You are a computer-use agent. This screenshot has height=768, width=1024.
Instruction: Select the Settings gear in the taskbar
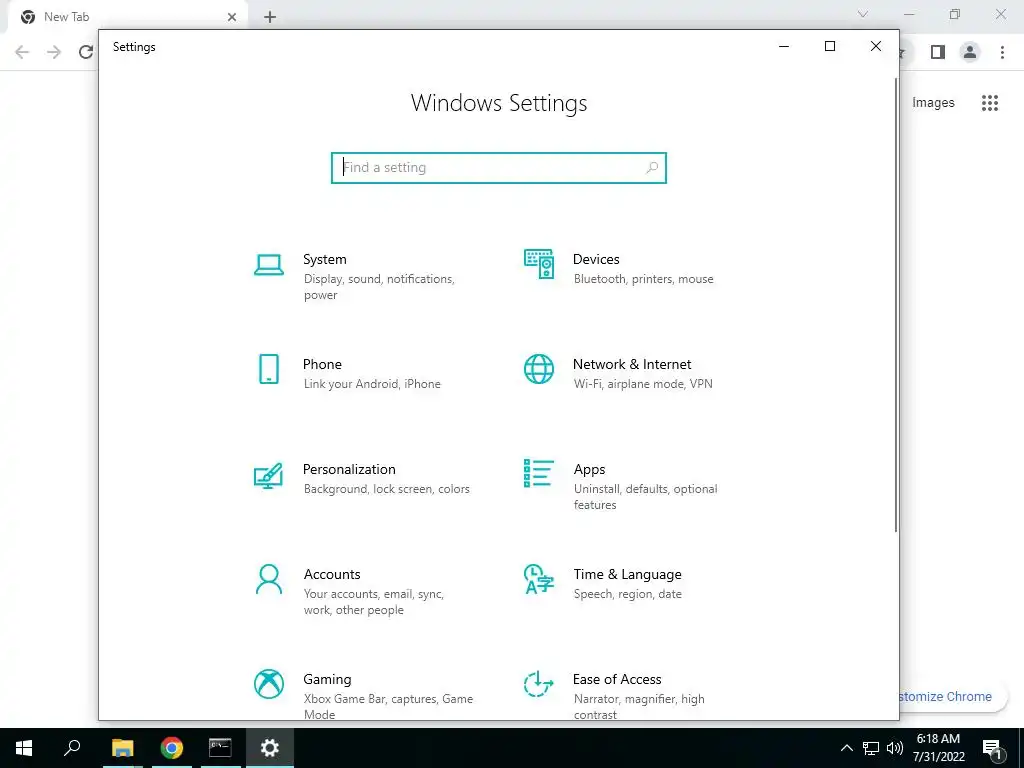click(270, 748)
